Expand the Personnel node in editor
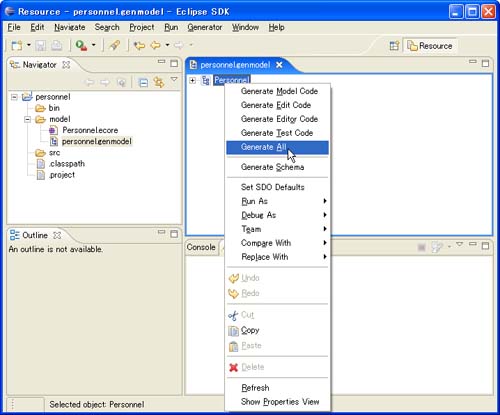 click(192, 80)
